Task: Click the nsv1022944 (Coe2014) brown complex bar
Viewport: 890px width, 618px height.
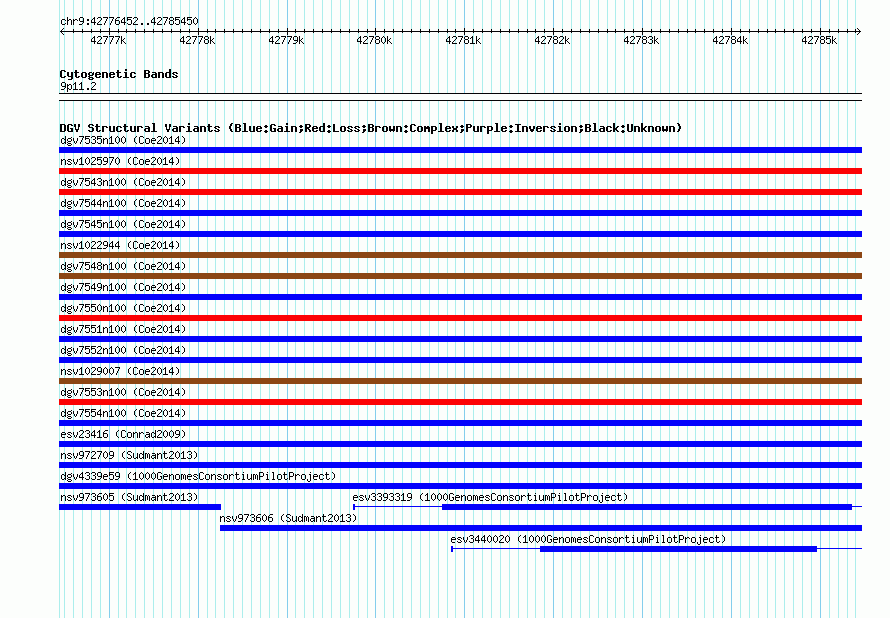Action: point(460,255)
